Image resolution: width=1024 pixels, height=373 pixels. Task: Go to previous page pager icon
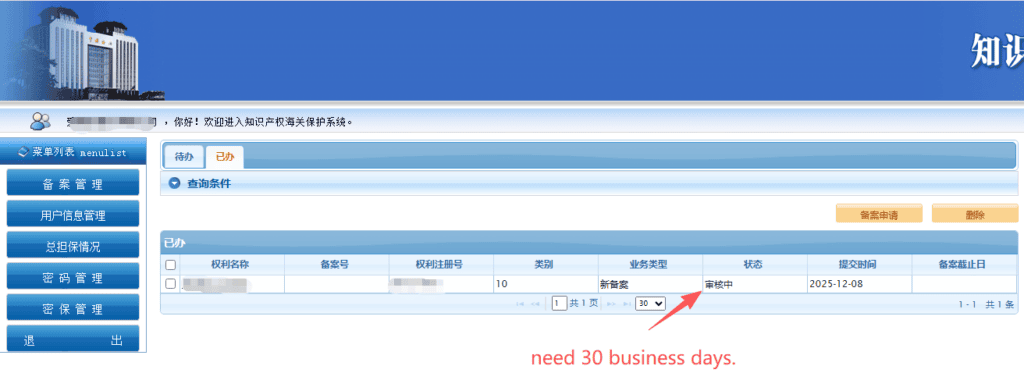[x=535, y=304]
